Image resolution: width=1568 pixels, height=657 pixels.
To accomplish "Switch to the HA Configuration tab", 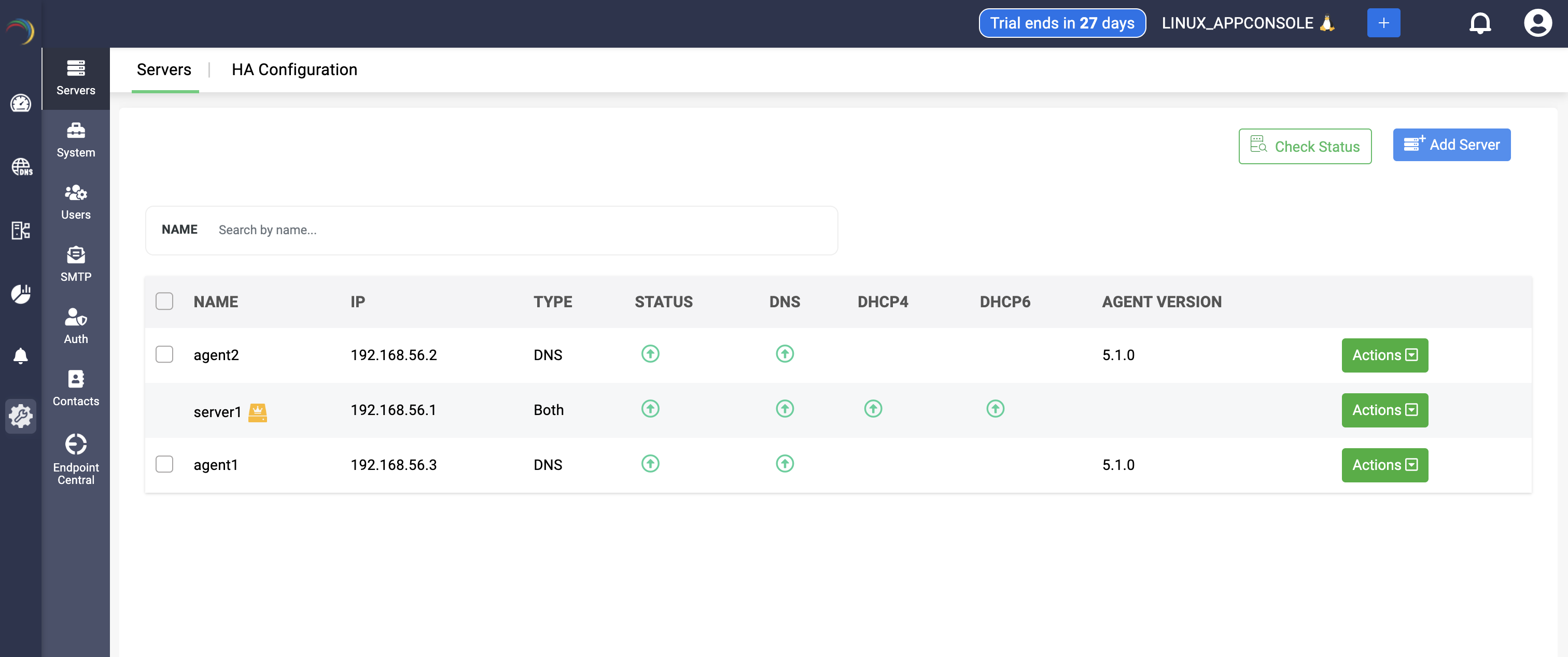I will [294, 69].
